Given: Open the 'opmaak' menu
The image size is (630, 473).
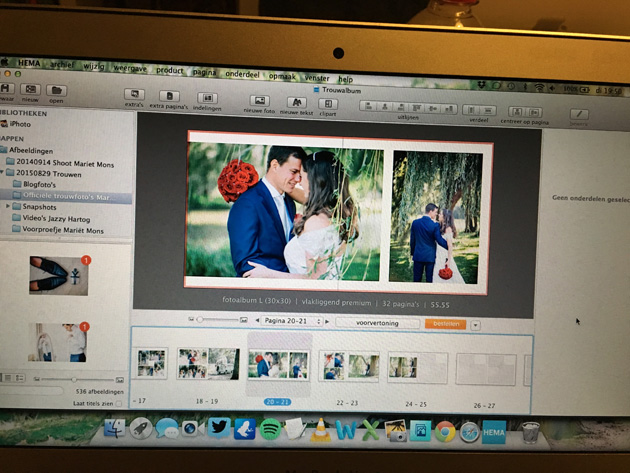Looking at the screenshot, I should tap(282, 76).
